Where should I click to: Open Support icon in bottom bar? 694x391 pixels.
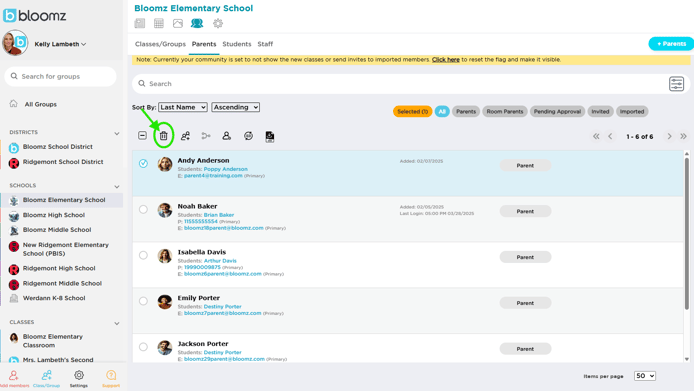[111, 378]
